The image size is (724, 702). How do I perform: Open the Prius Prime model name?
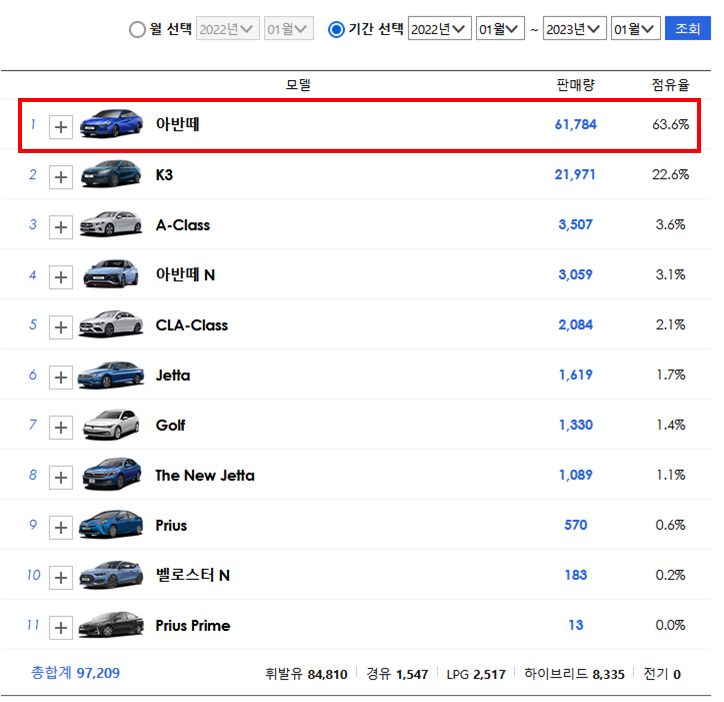(193, 625)
